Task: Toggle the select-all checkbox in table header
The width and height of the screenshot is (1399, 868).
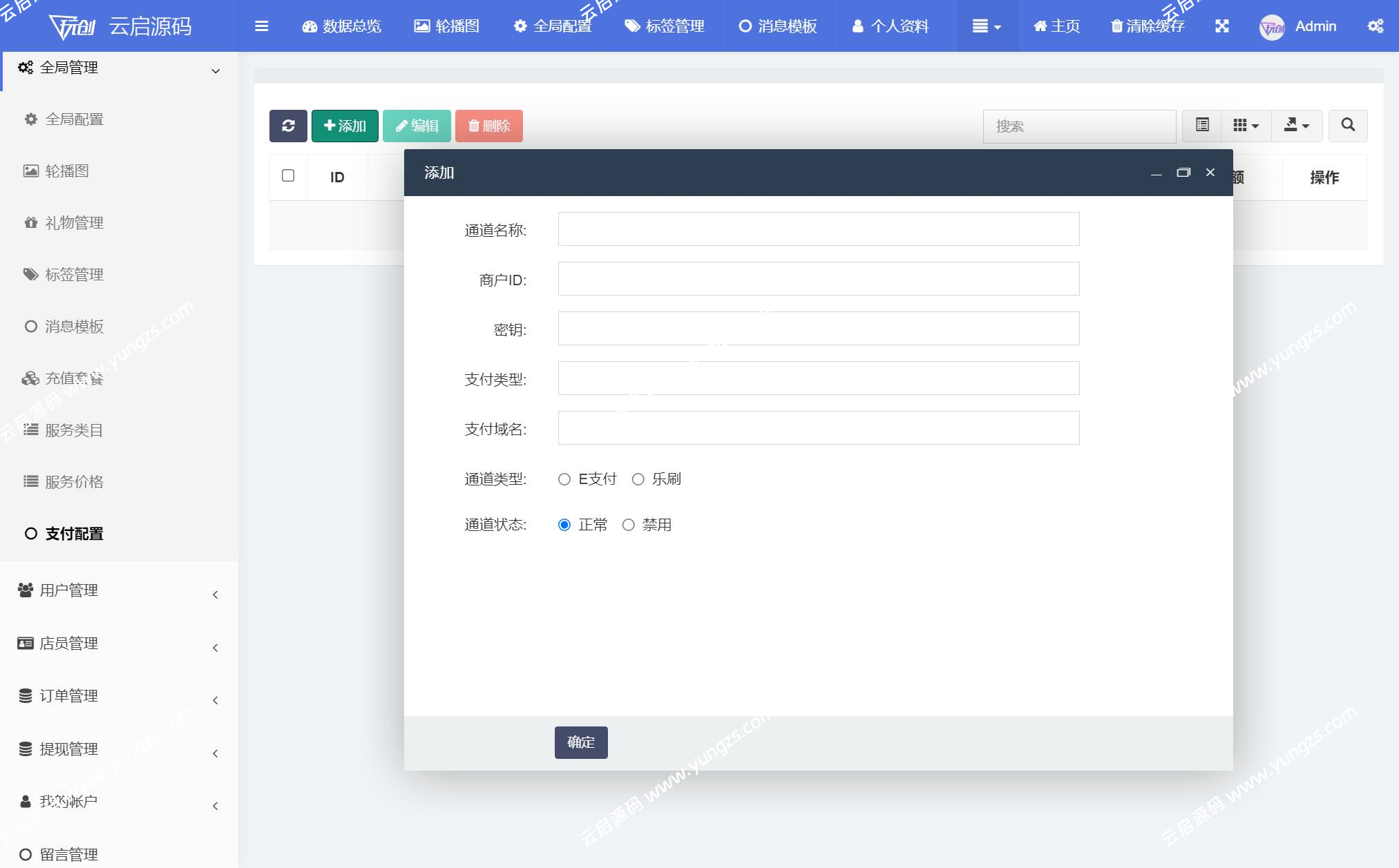Action: tap(288, 177)
